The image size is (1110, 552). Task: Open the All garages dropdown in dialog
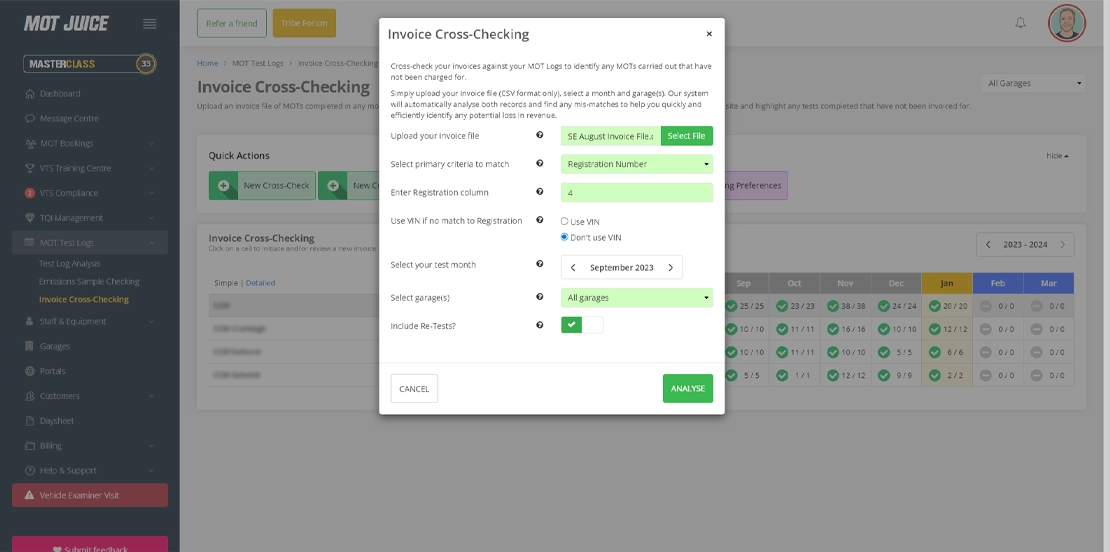point(636,297)
